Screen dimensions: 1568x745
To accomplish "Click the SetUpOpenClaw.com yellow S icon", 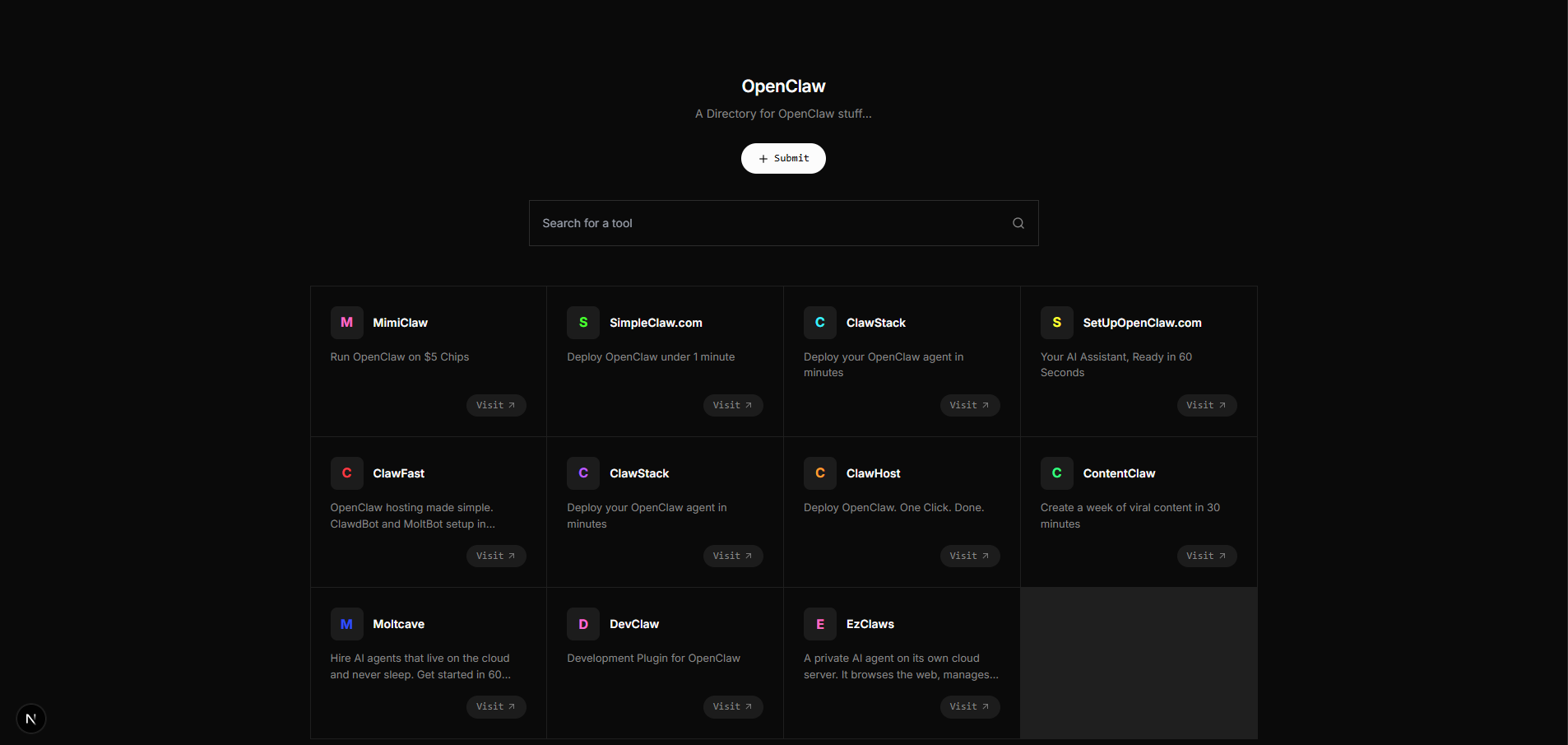I will [1056, 323].
